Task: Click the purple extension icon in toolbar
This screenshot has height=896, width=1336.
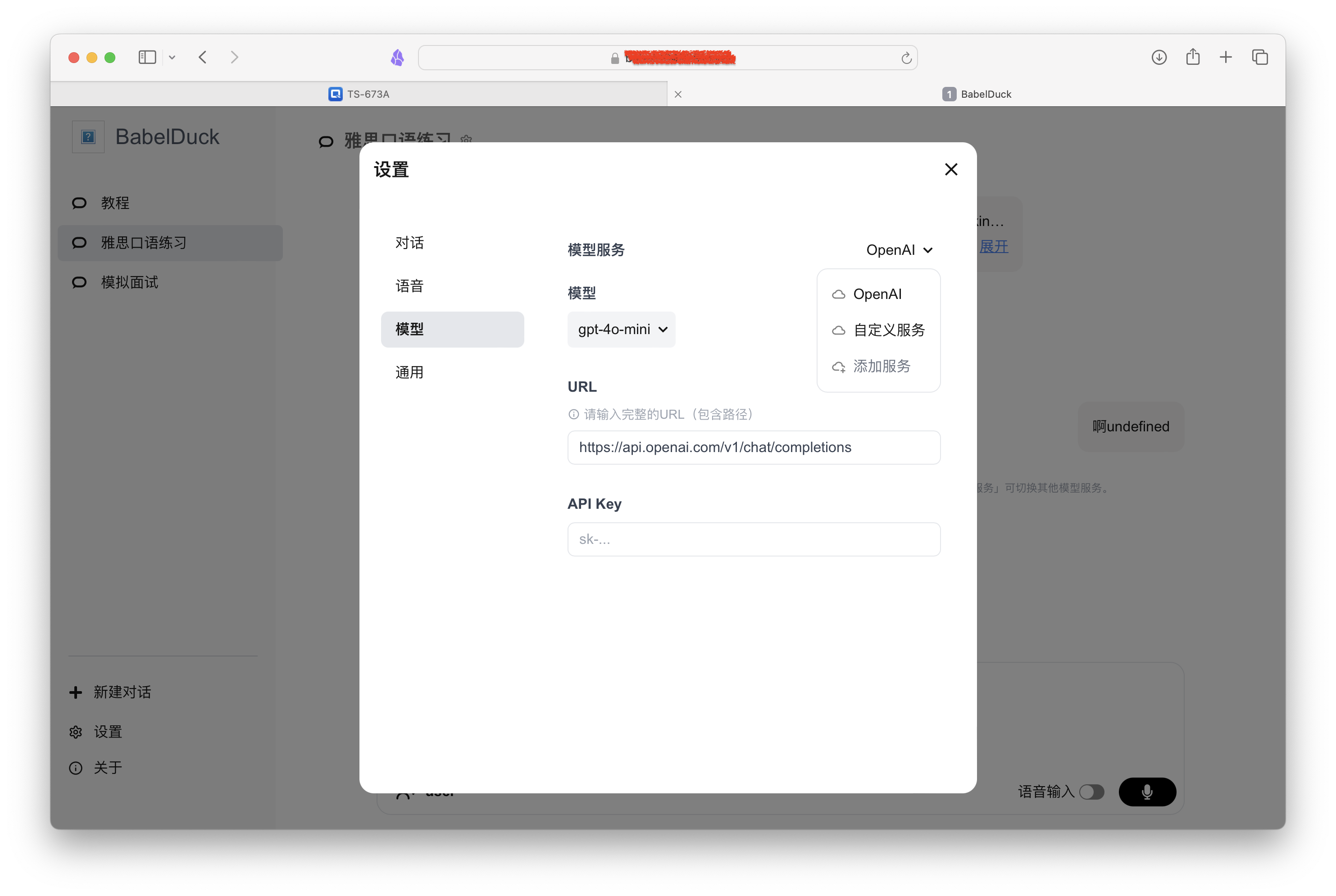Action: [x=397, y=57]
